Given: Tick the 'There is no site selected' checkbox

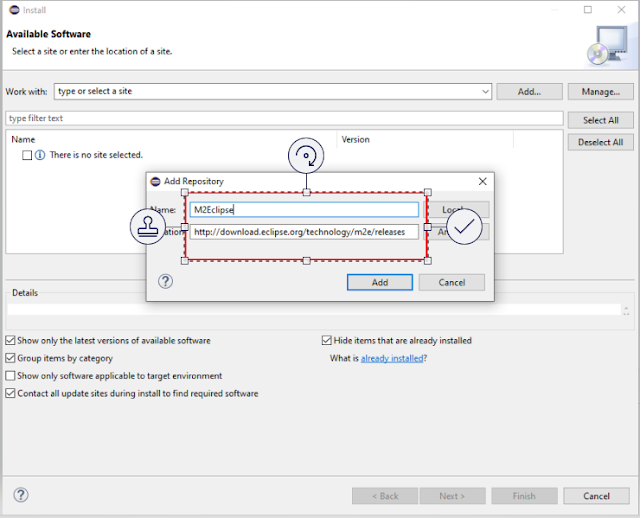Looking at the screenshot, I should (x=27, y=155).
